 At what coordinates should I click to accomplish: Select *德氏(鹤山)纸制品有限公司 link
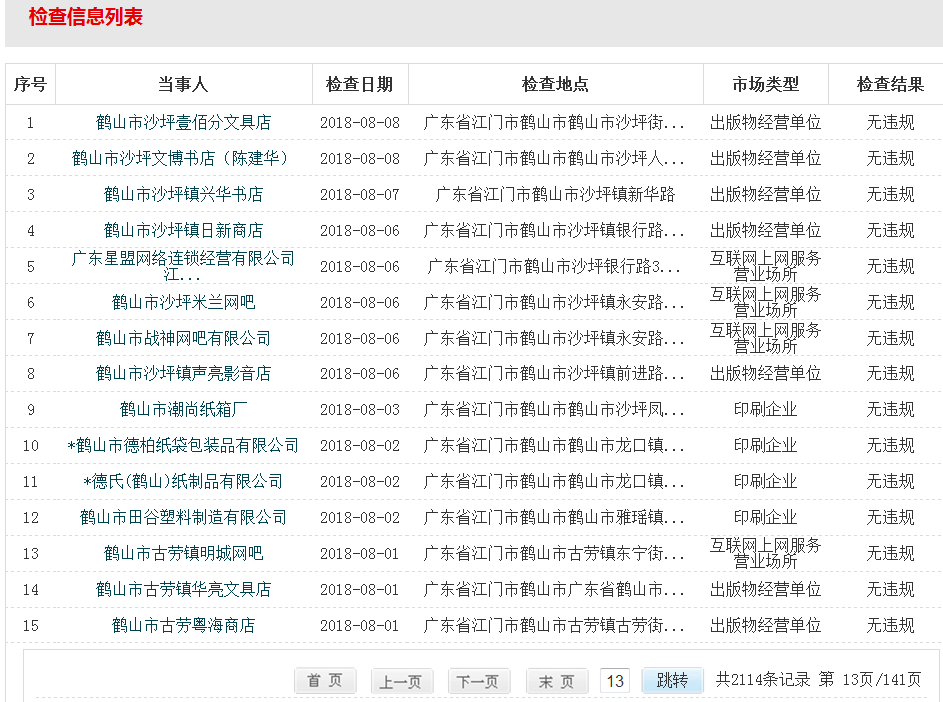click(x=183, y=482)
